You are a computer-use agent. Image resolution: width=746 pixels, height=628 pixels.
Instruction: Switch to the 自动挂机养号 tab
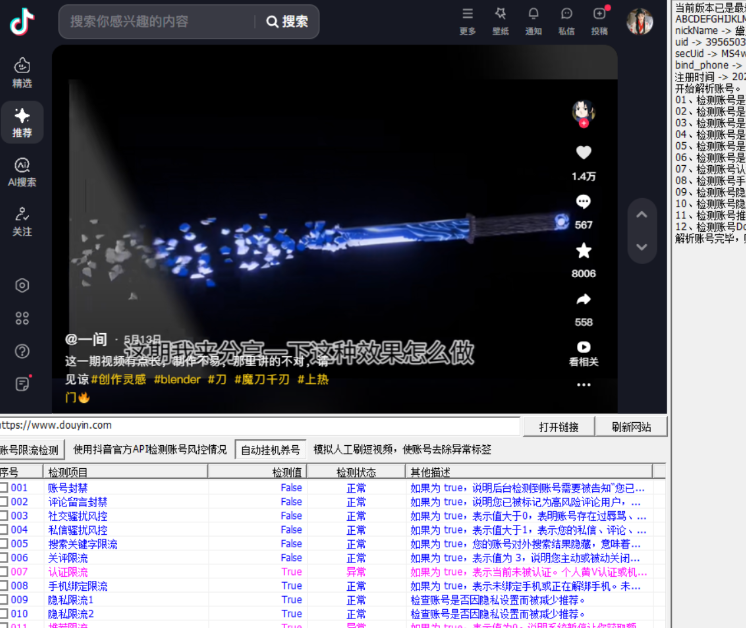[269, 450]
